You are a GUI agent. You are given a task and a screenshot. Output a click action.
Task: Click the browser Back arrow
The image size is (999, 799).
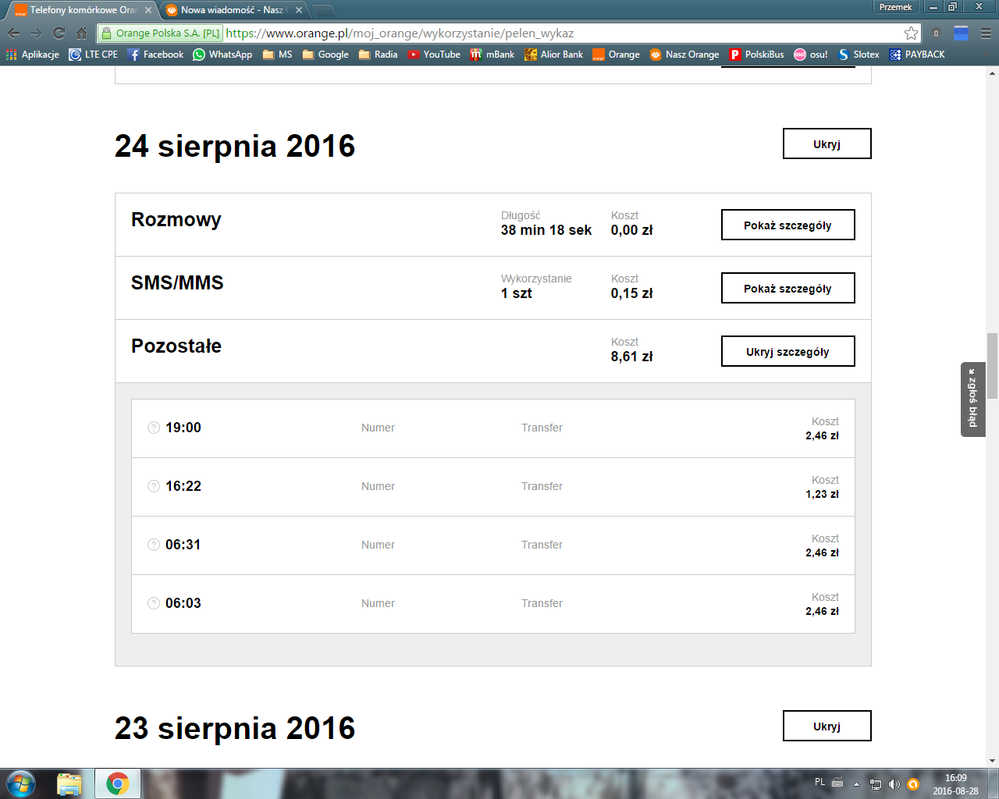click(x=14, y=33)
